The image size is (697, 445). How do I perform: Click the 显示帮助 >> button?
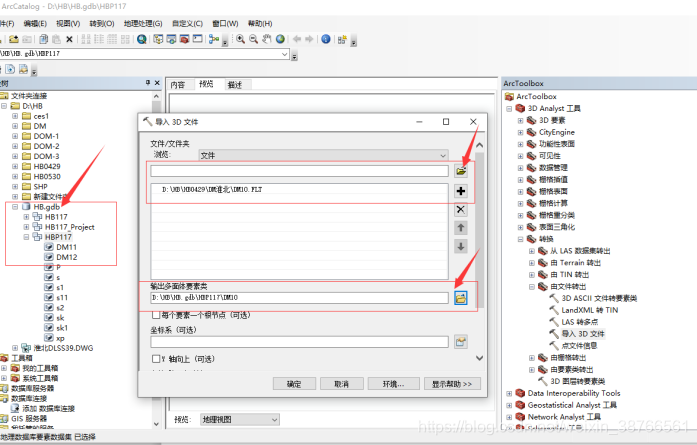452,384
